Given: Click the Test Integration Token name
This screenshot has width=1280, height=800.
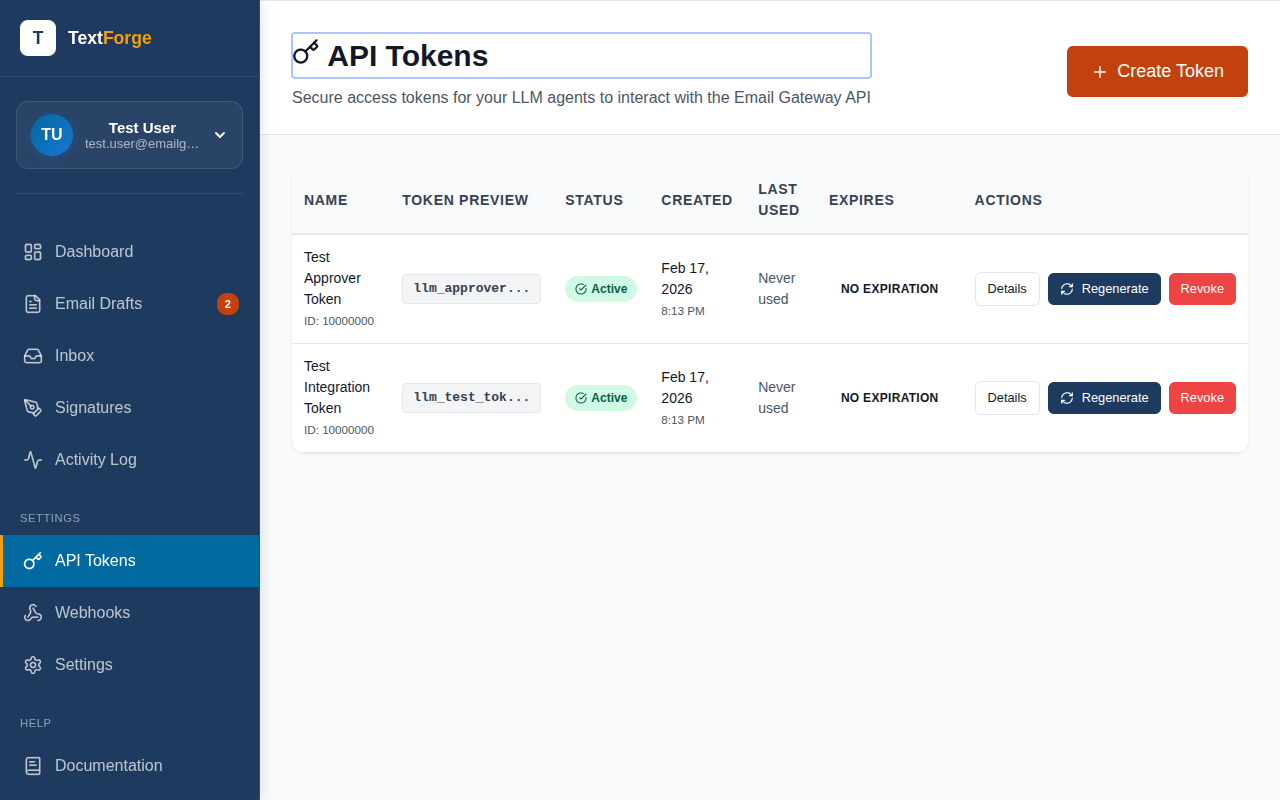Looking at the screenshot, I should point(337,387).
